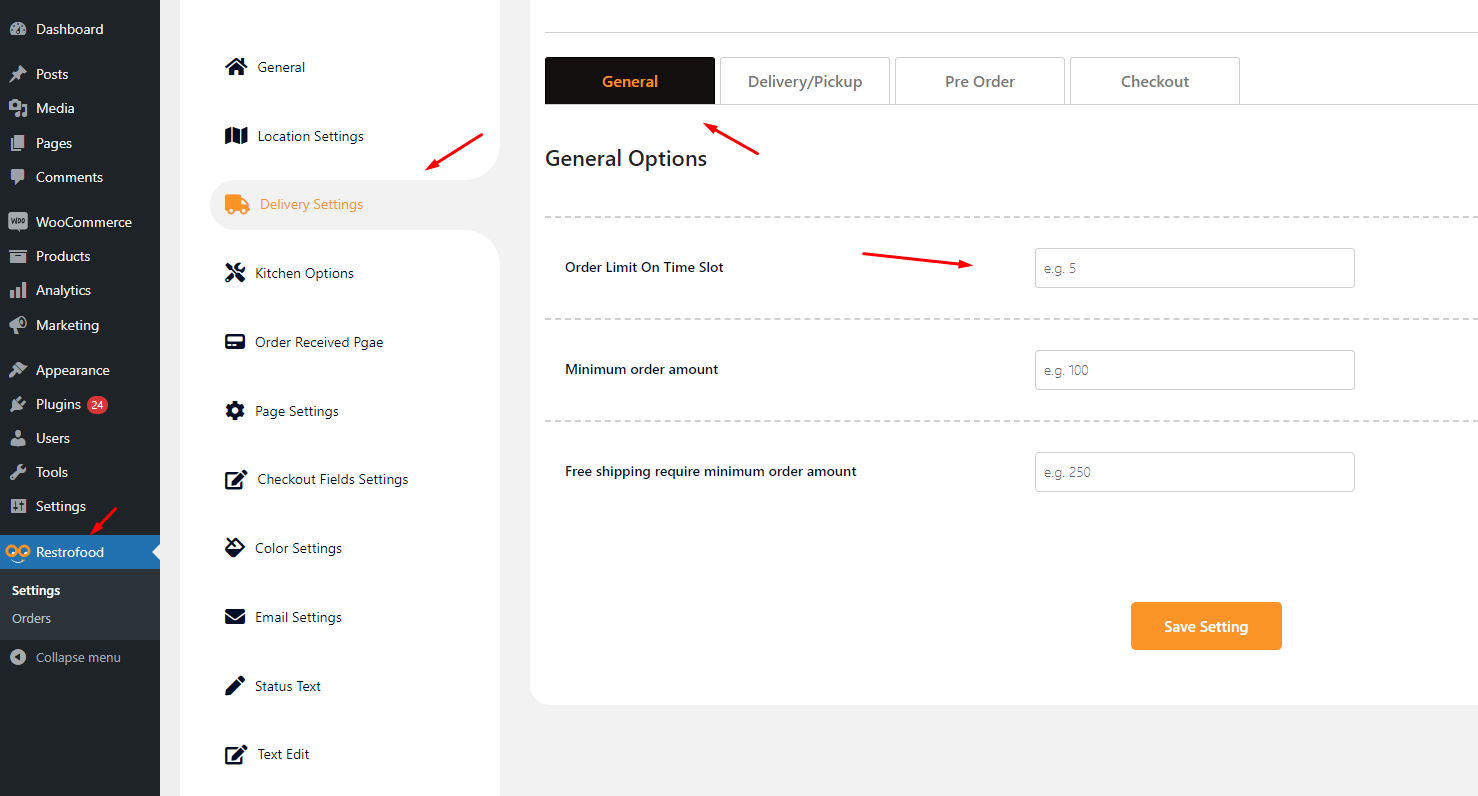The width and height of the screenshot is (1478, 796).
Task: Click the pencil icon for Status Text
Action: coord(235,686)
